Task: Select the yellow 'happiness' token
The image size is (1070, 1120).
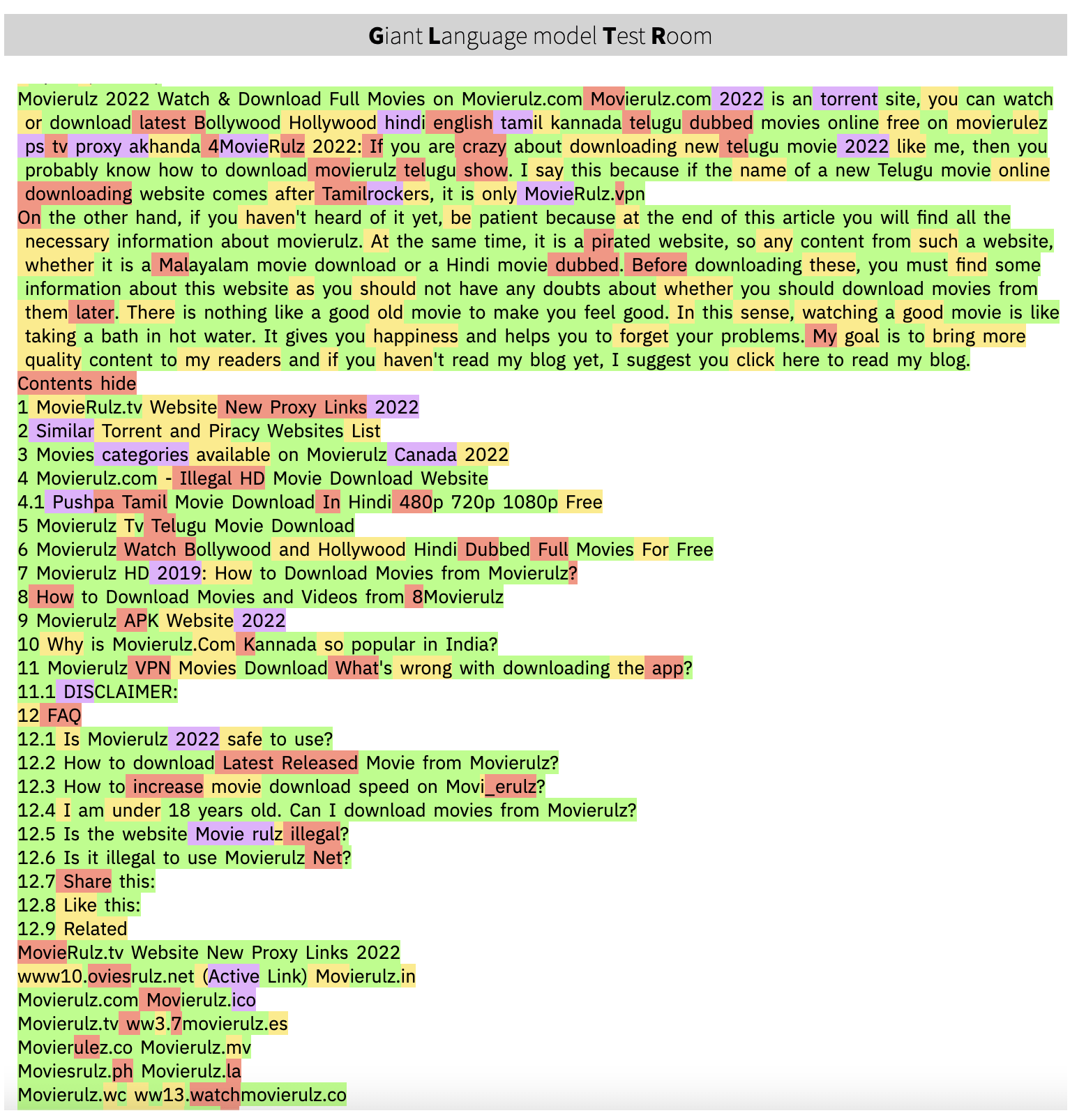Action: click(x=415, y=336)
